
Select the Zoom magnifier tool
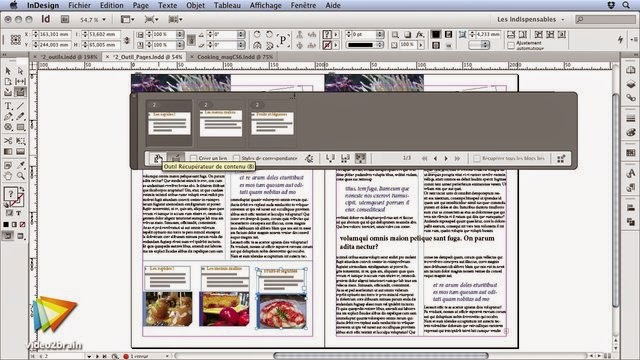[20, 176]
